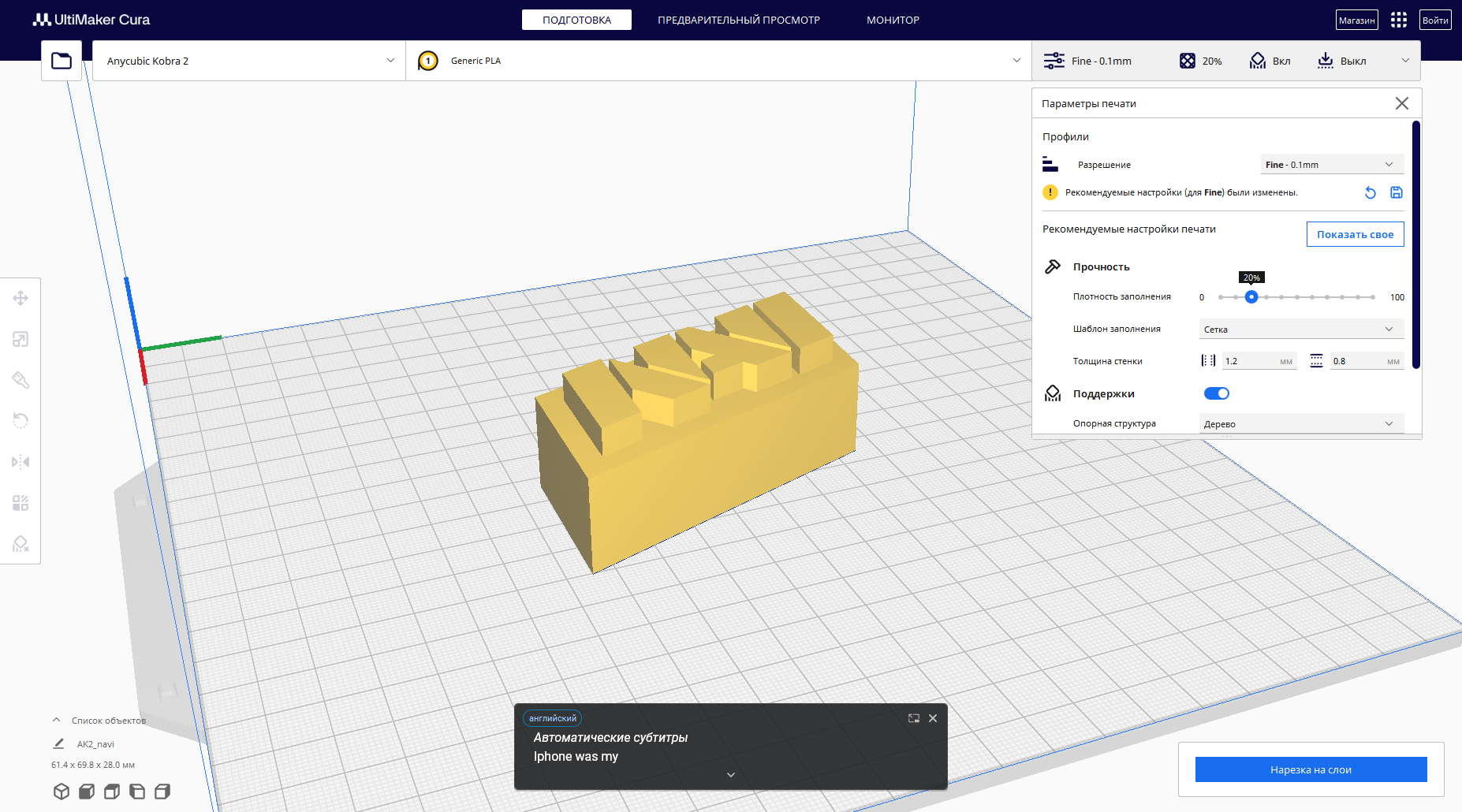Toggle the Поддержки support switch
The width and height of the screenshot is (1462, 812).
1217,393
